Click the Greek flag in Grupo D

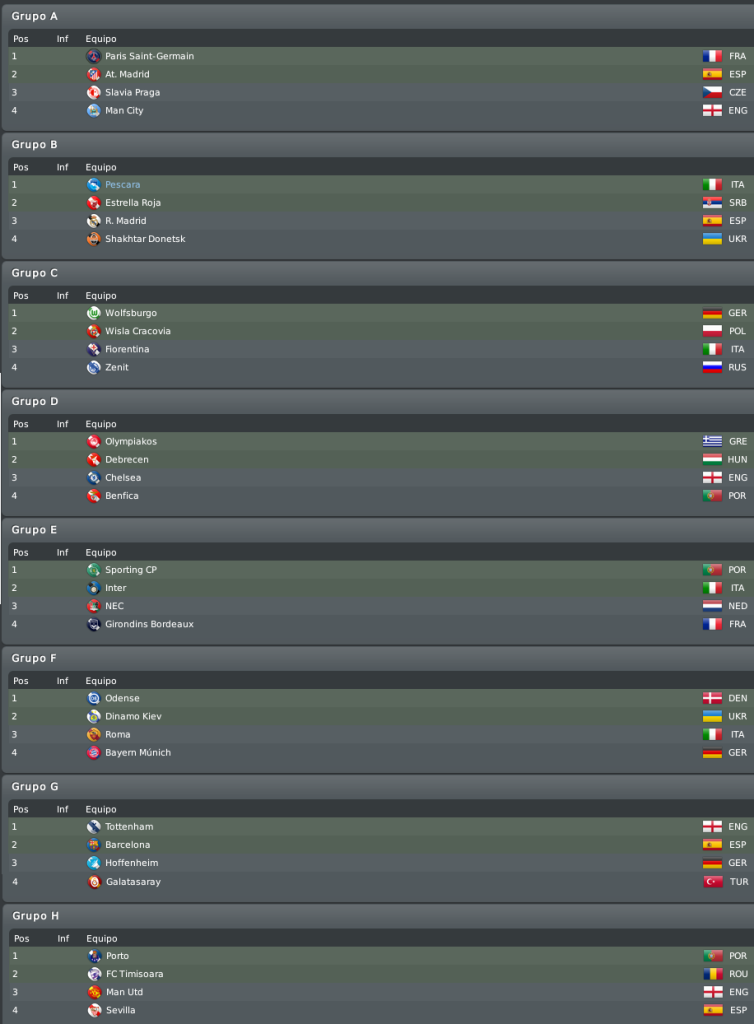pos(712,441)
